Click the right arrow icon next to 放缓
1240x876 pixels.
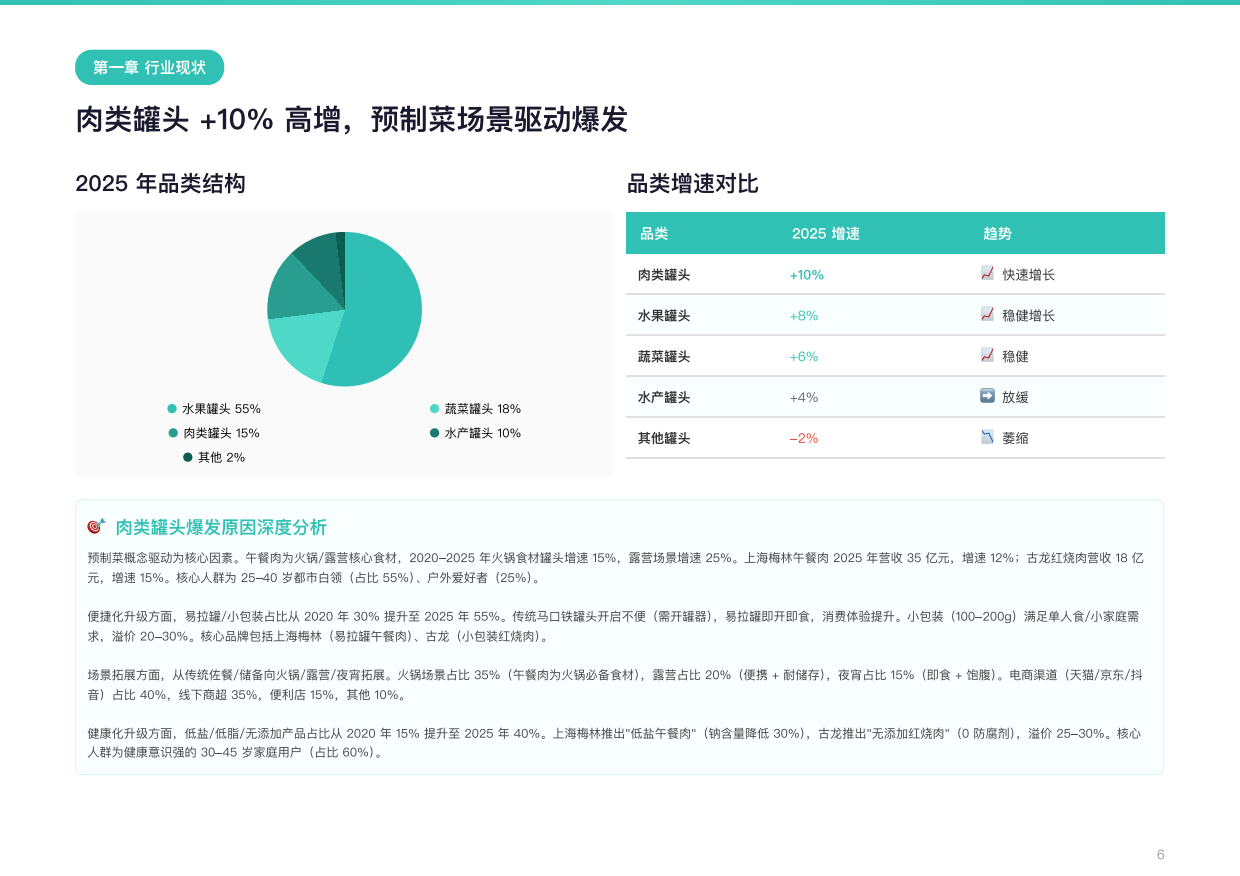(x=987, y=396)
